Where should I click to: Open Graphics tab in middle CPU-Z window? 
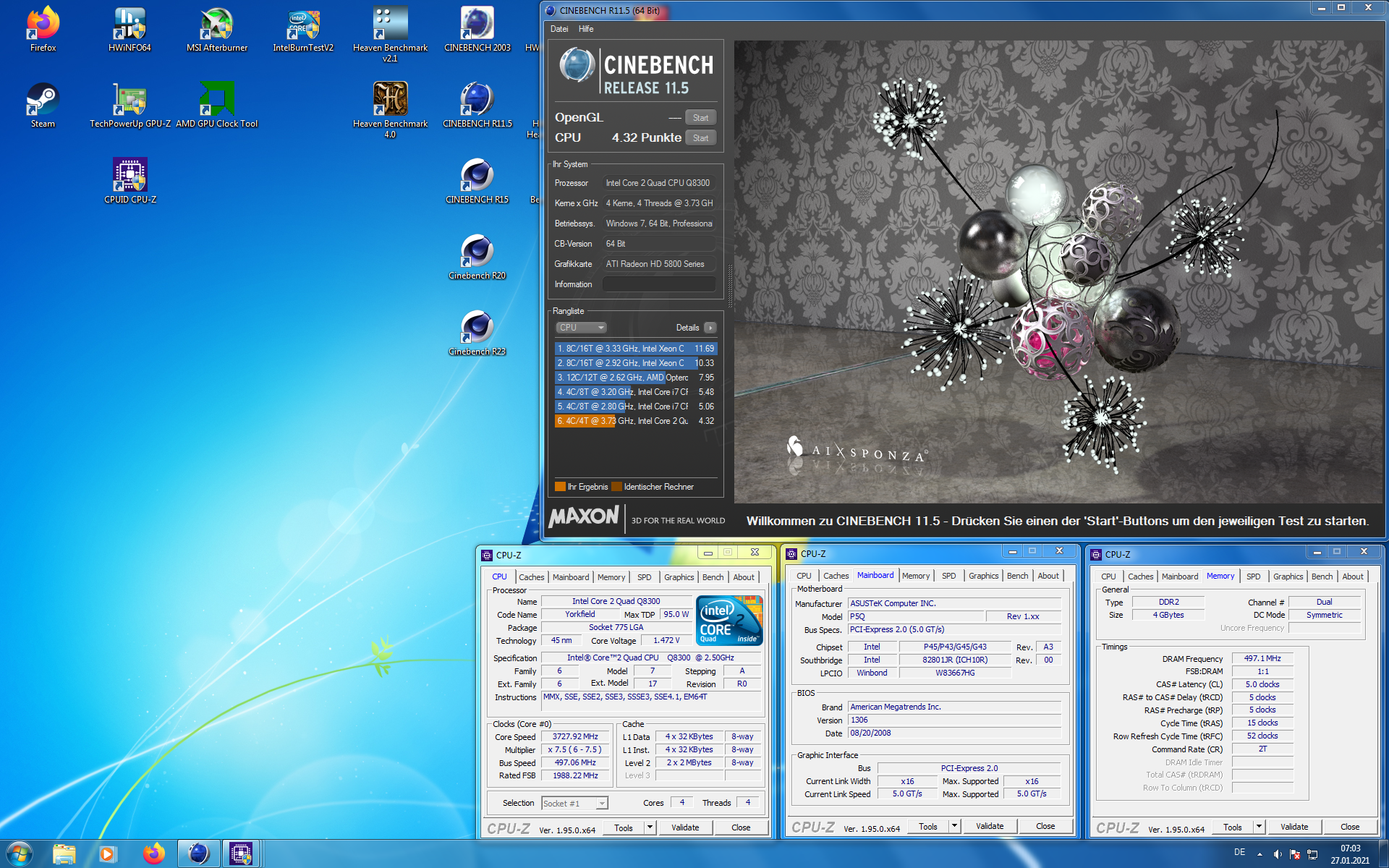point(983,576)
